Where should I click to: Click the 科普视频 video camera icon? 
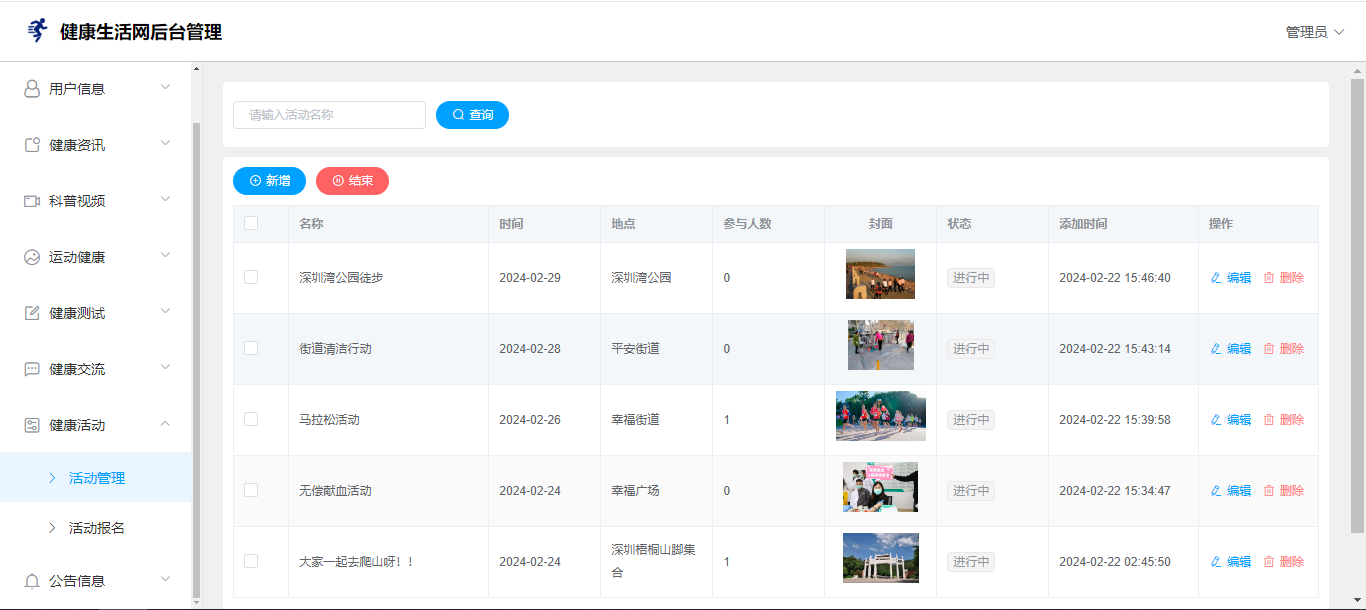(32, 201)
